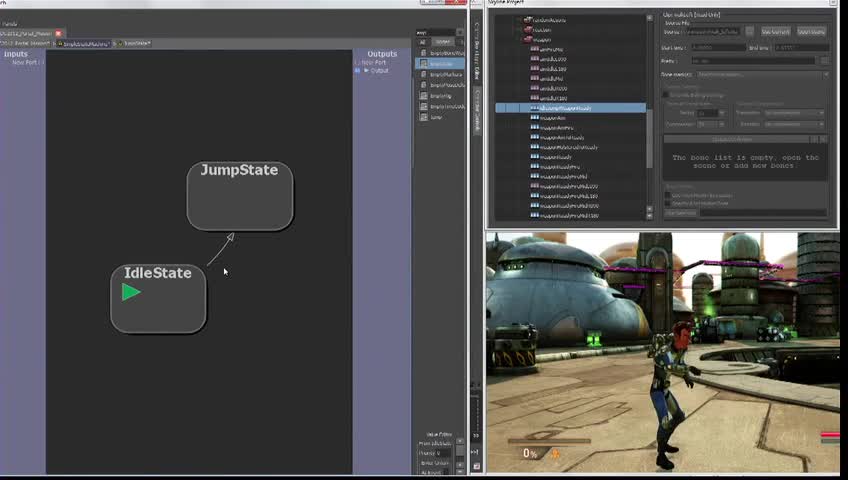Click the last icon in the bone list header
The image size is (848, 480).
coord(823,139)
